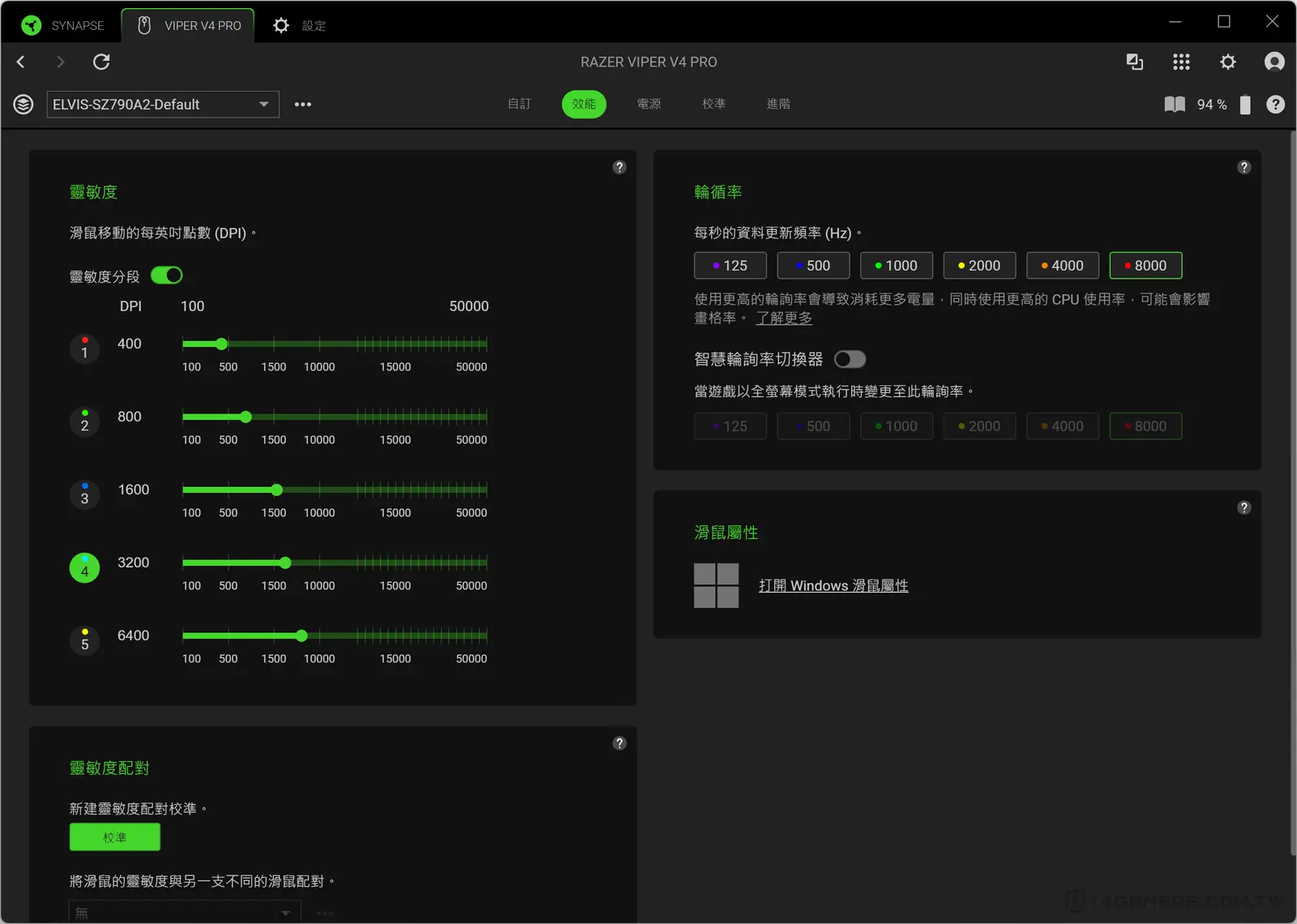Screen dimensions: 1297x924
Task: Click the green 校準 button
Action: click(x=115, y=837)
